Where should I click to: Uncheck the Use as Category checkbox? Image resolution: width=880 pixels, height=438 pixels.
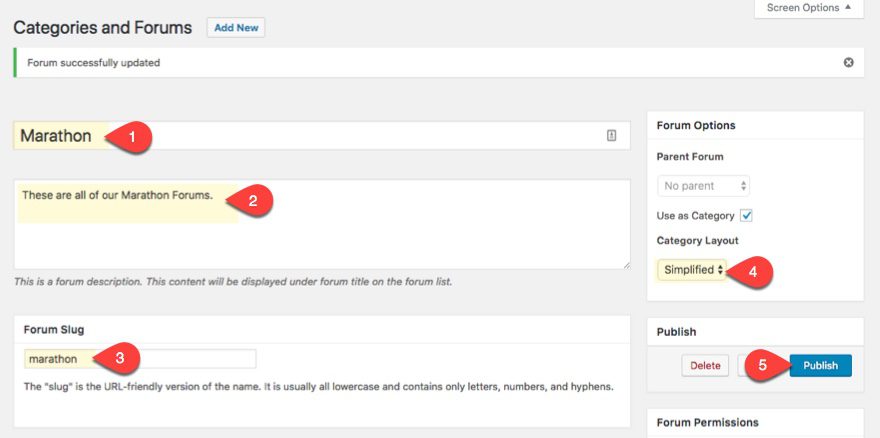pyautogui.click(x=746, y=215)
